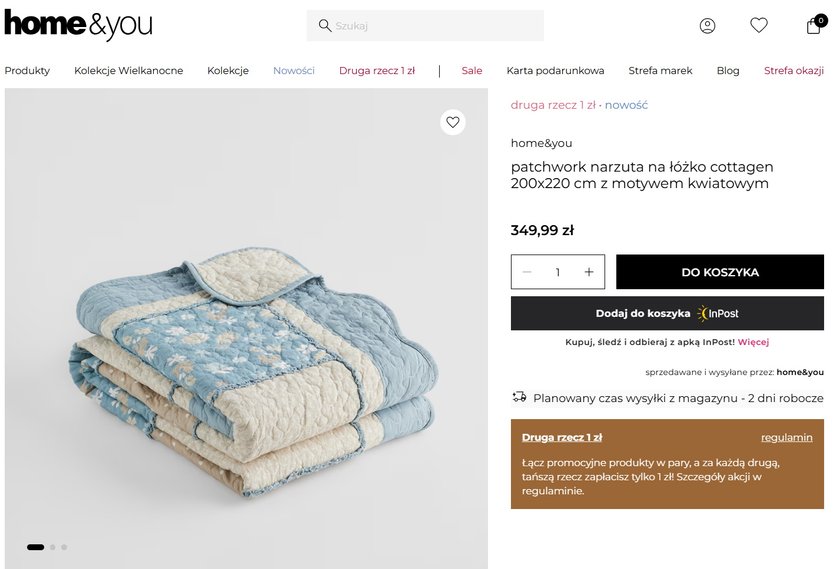
Task: Focus the Szukaj search field
Action: click(x=435, y=26)
